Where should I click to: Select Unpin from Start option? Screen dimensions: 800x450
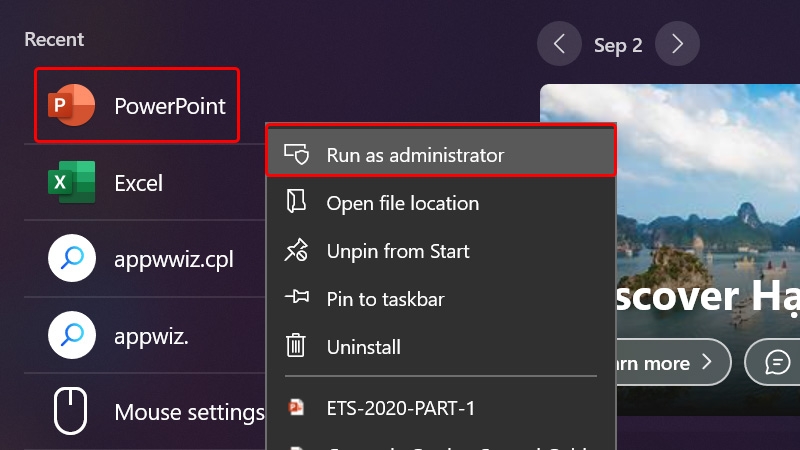point(441,251)
